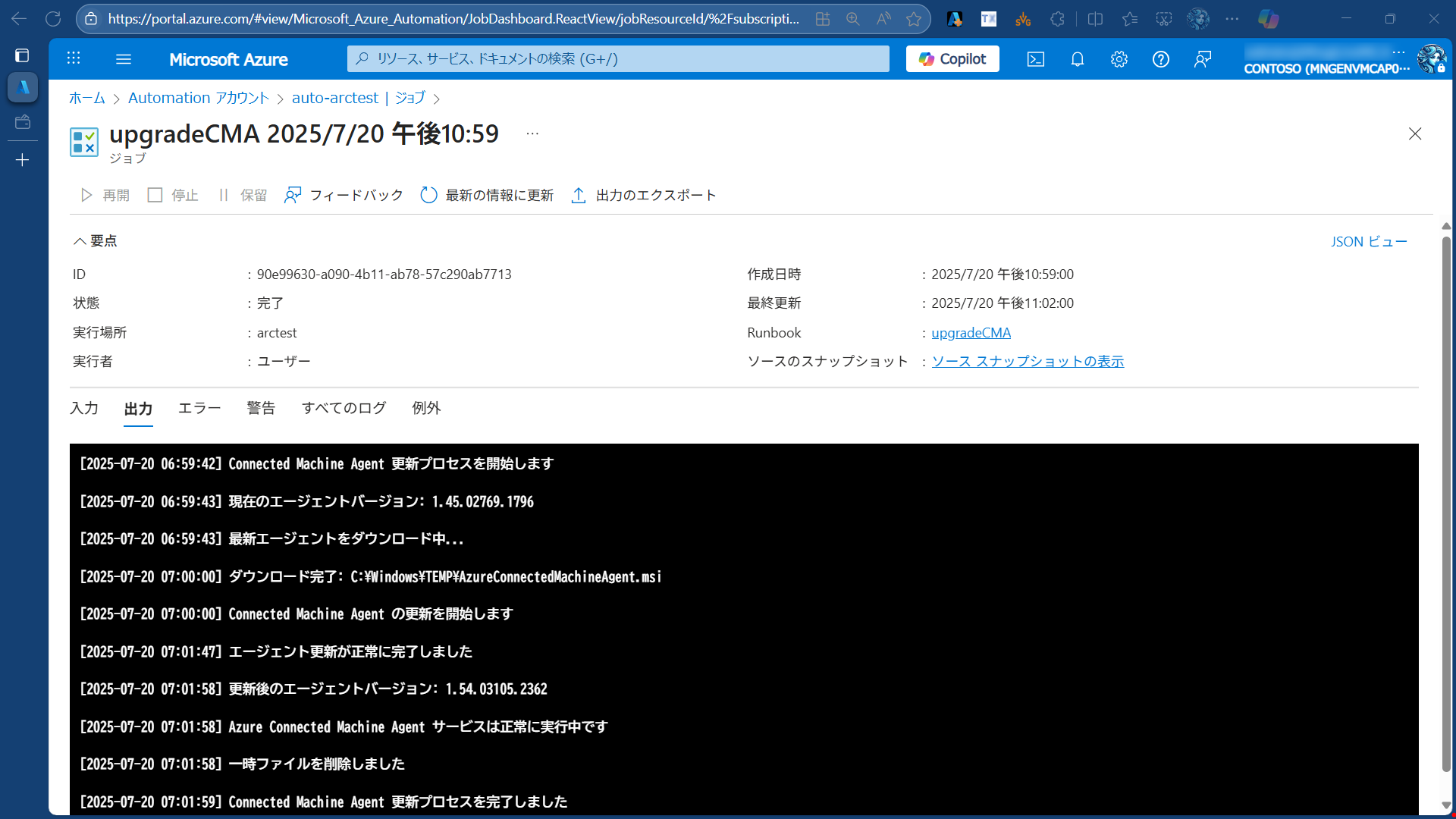Click the Azure resource search bar

[x=618, y=58]
